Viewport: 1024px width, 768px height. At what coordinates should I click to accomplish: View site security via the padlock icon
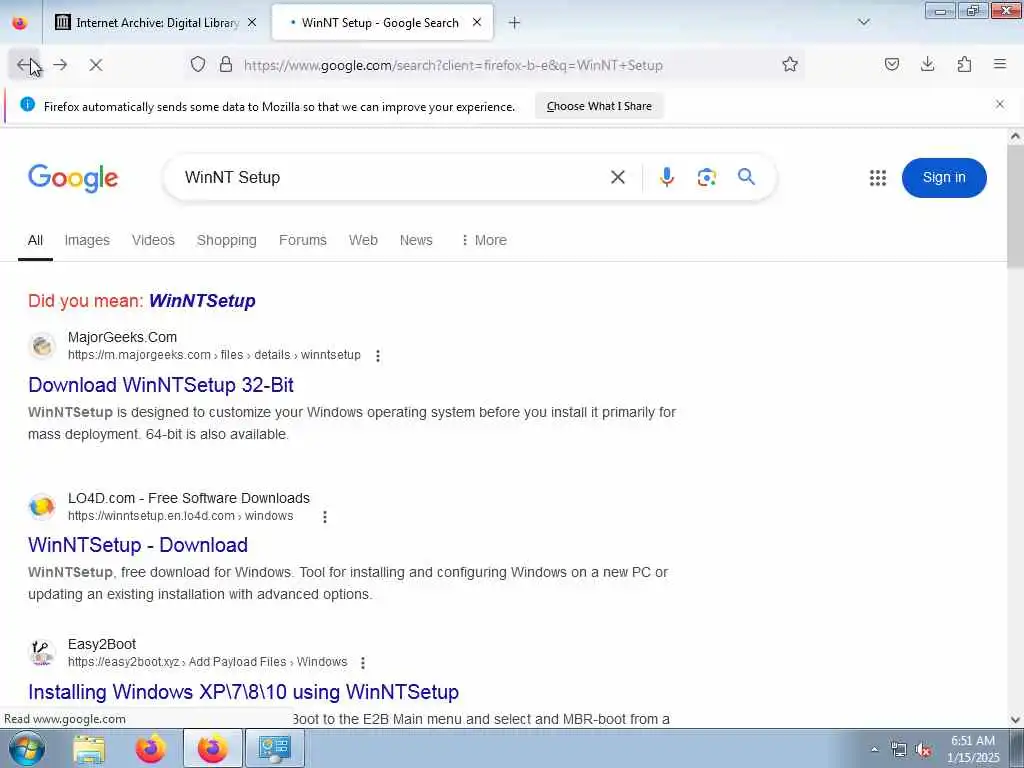226,64
